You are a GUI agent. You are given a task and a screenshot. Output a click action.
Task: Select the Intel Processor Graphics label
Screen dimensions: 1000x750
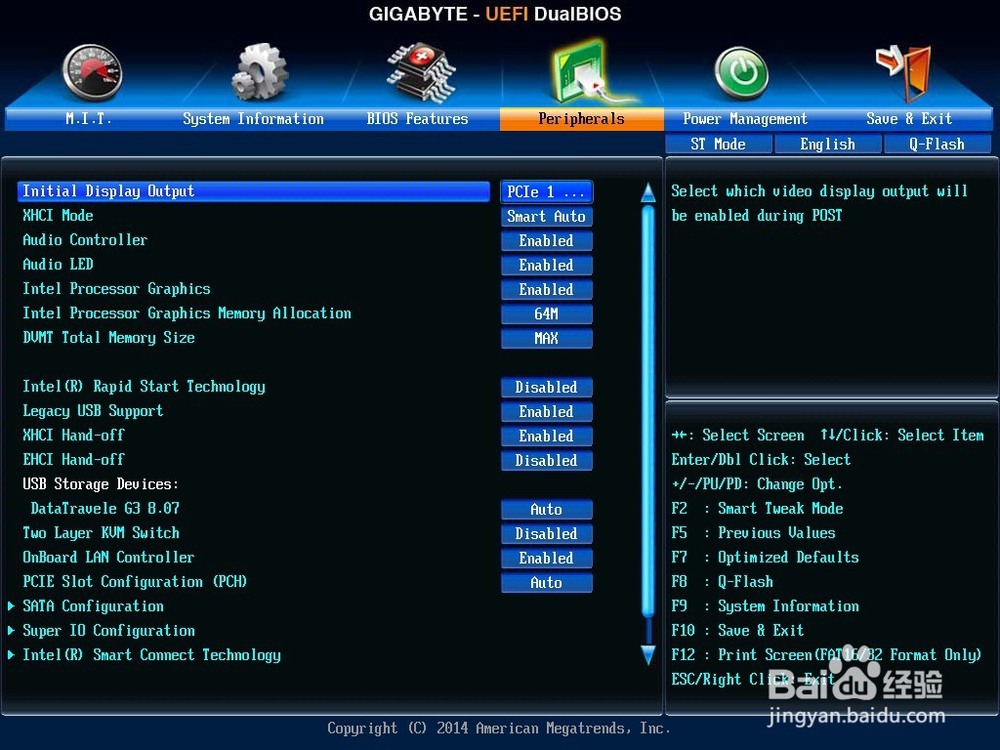click(x=116, y=289)
